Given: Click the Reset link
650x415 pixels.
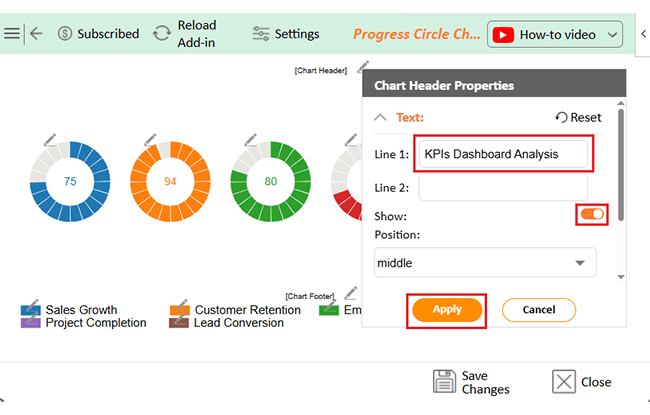Looking at the screenshot, I should (x=578, y=118).
